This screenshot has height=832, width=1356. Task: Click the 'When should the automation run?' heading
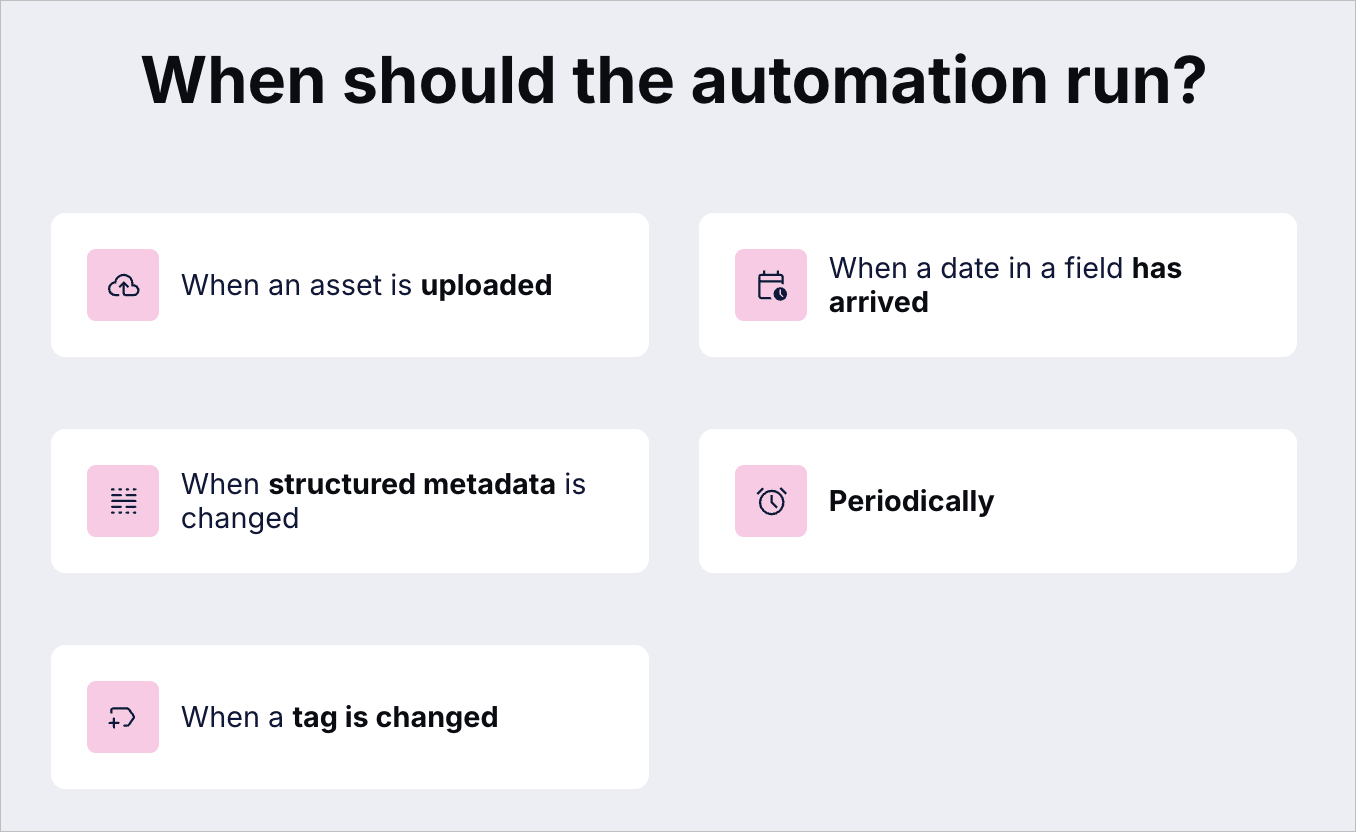coord(675,80)
